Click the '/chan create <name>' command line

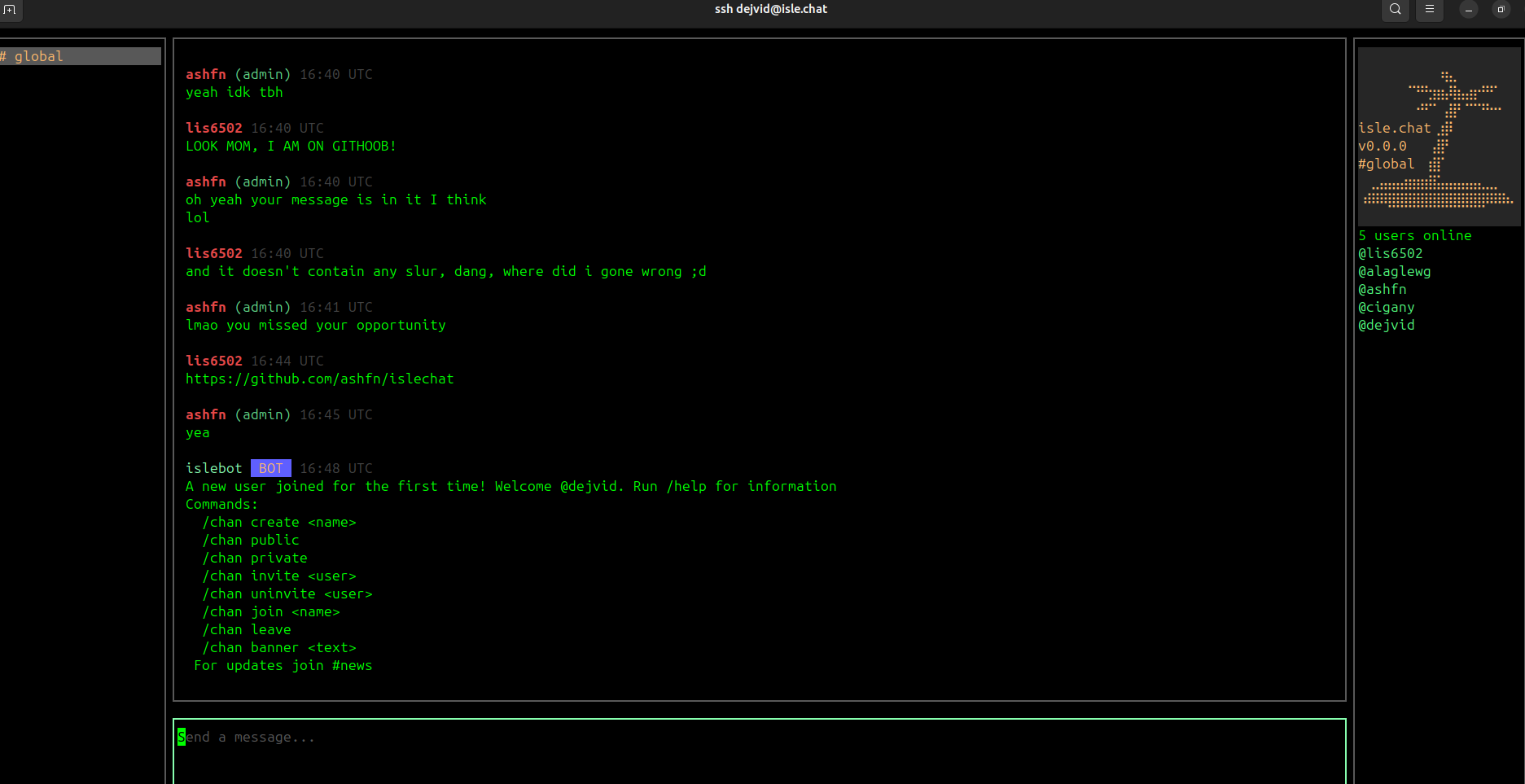coord(278,522)
